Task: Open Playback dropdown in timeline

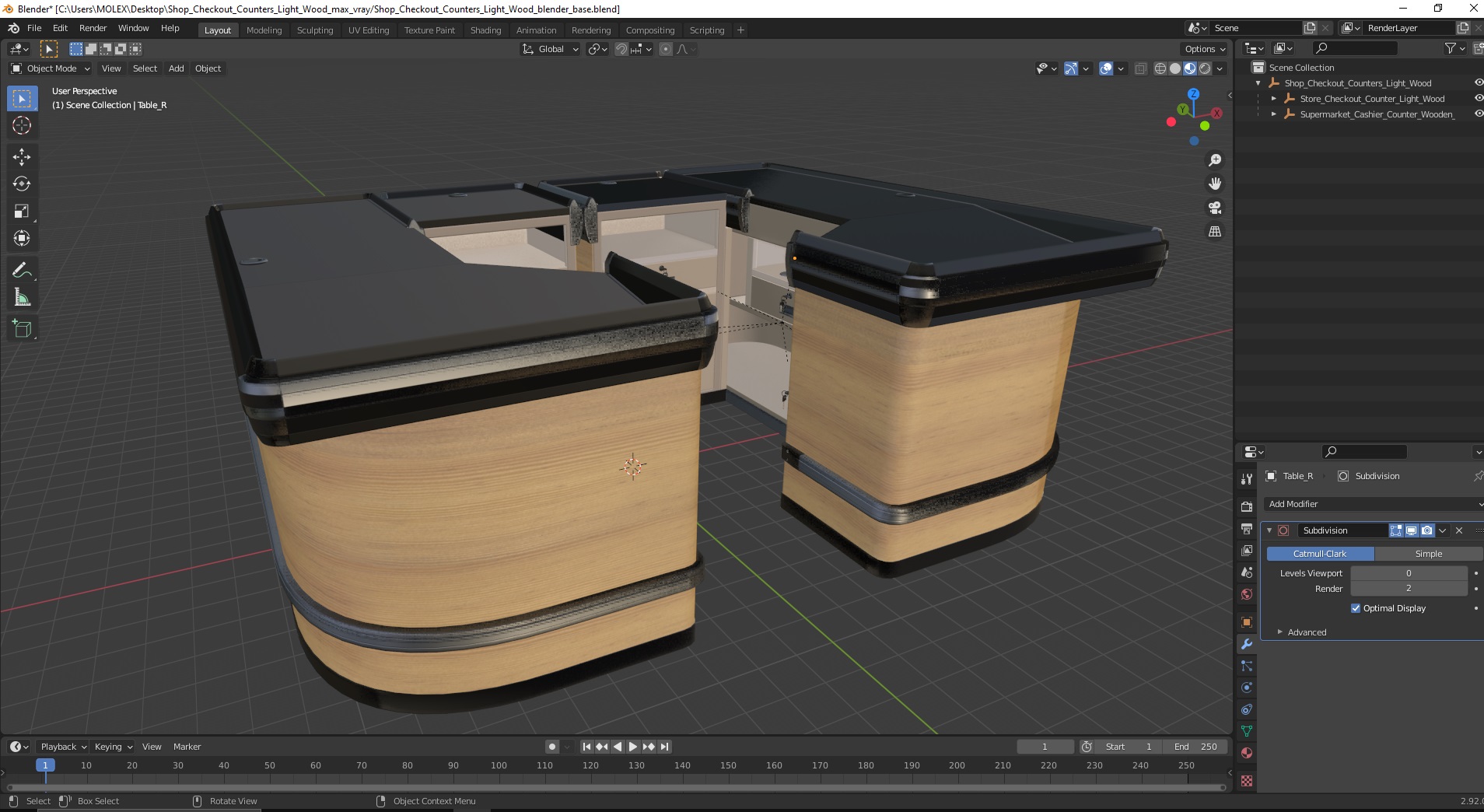Action: coord(63,747)
